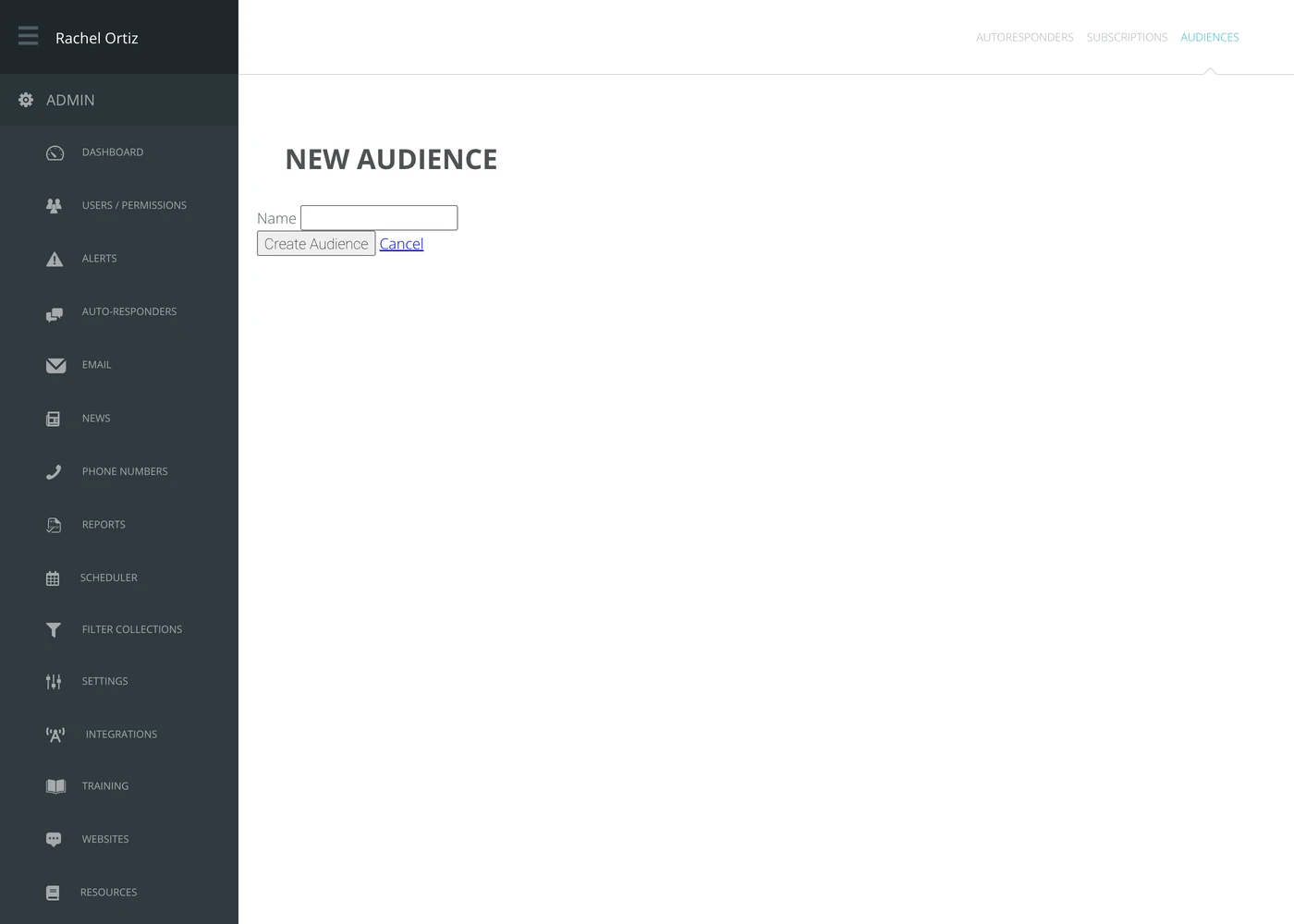Click the News newspaper icon
The image size is (1294, 924).
54,419
